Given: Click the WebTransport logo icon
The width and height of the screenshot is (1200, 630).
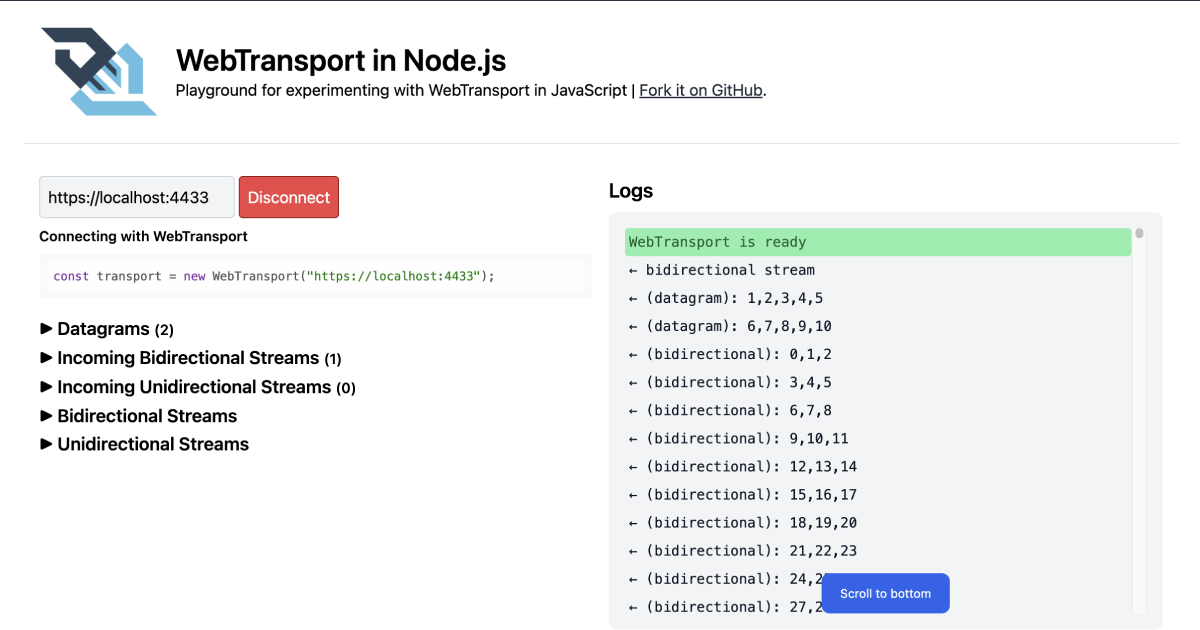Looking at the screenshot, I should pos(99,72).
